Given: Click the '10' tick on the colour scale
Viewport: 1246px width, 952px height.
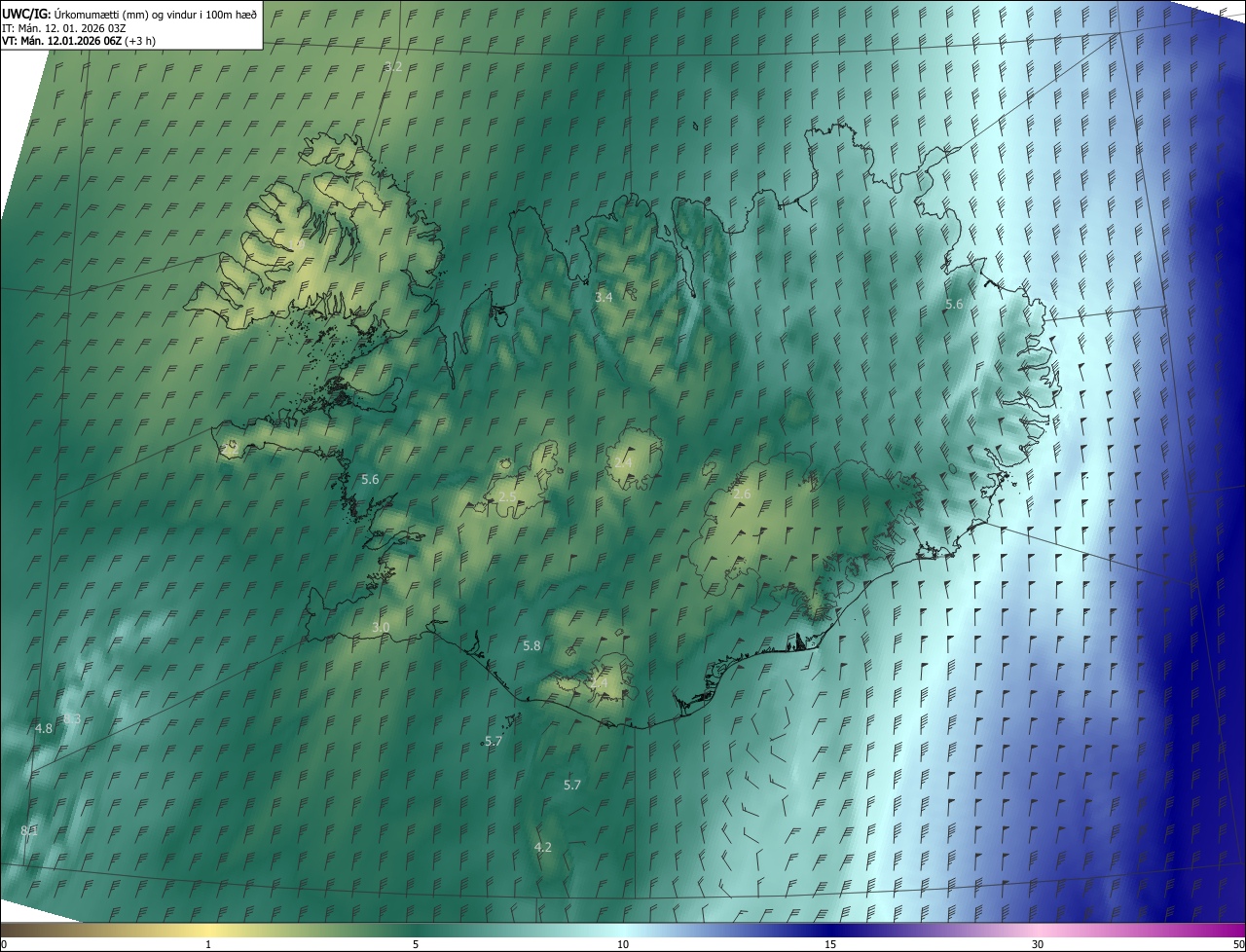Looking at the screenshot, I should pos(623,945).
